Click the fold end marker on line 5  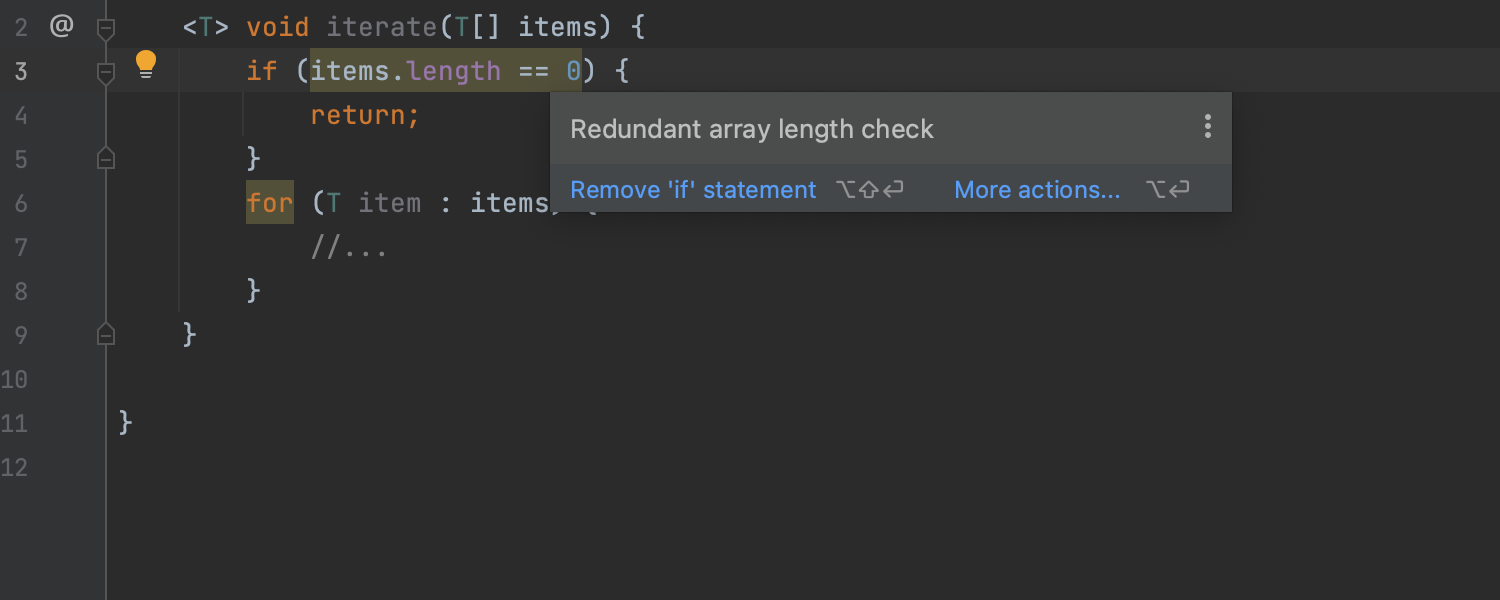106,159
